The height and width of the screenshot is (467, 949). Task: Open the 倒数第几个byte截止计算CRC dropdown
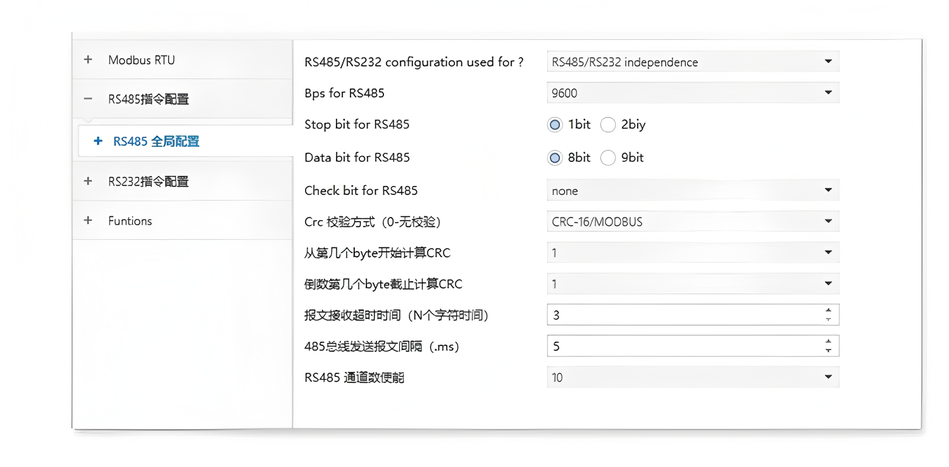pyautogui.click(x=693, y=284)
